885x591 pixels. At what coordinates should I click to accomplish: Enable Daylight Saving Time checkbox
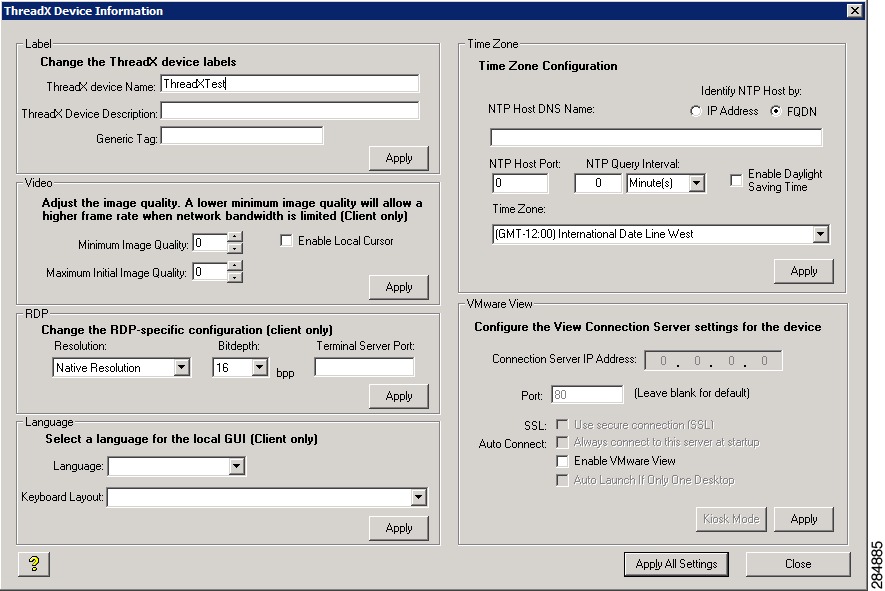(x=735, y=181)
